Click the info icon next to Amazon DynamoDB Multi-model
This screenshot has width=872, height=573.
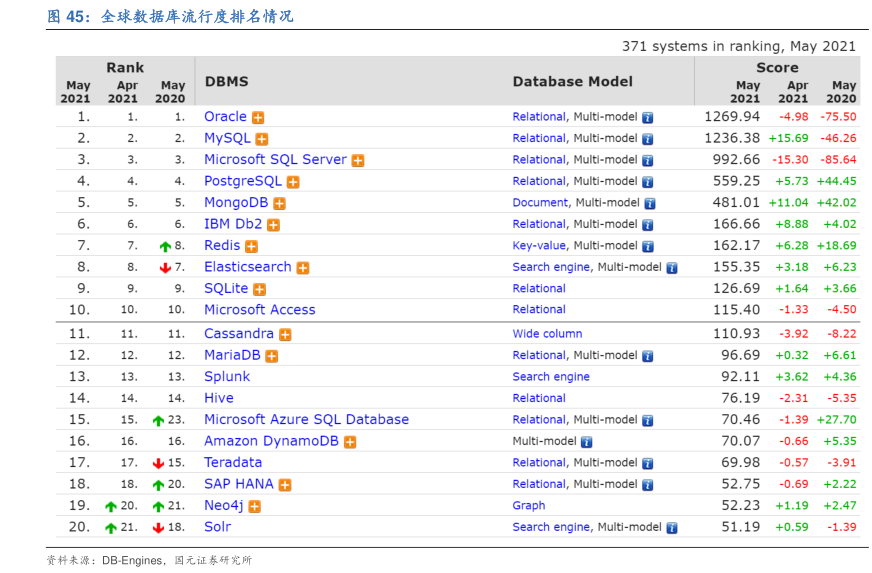click(x=586, y=442)
